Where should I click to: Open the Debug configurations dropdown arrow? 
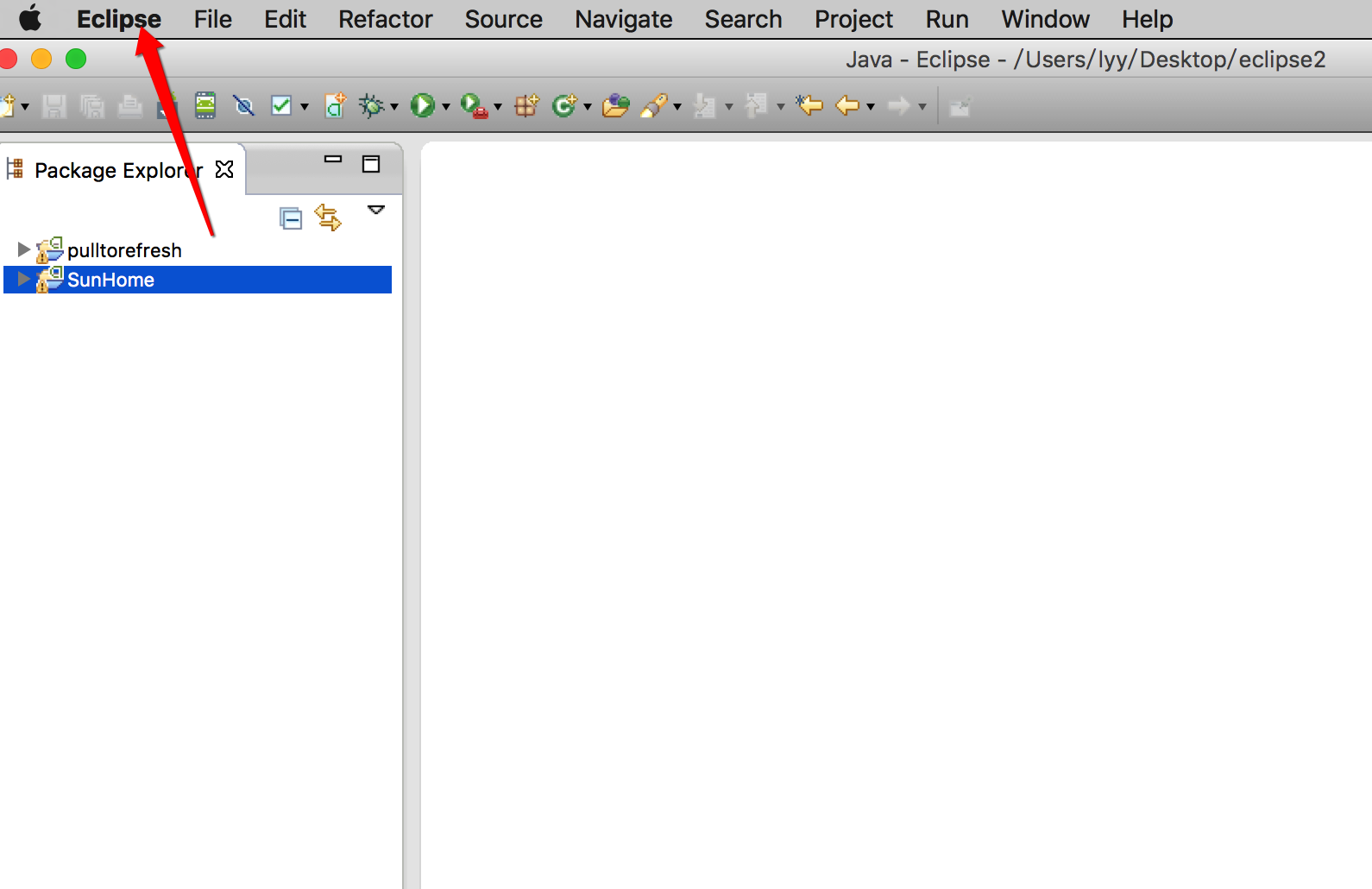point(394,107)
